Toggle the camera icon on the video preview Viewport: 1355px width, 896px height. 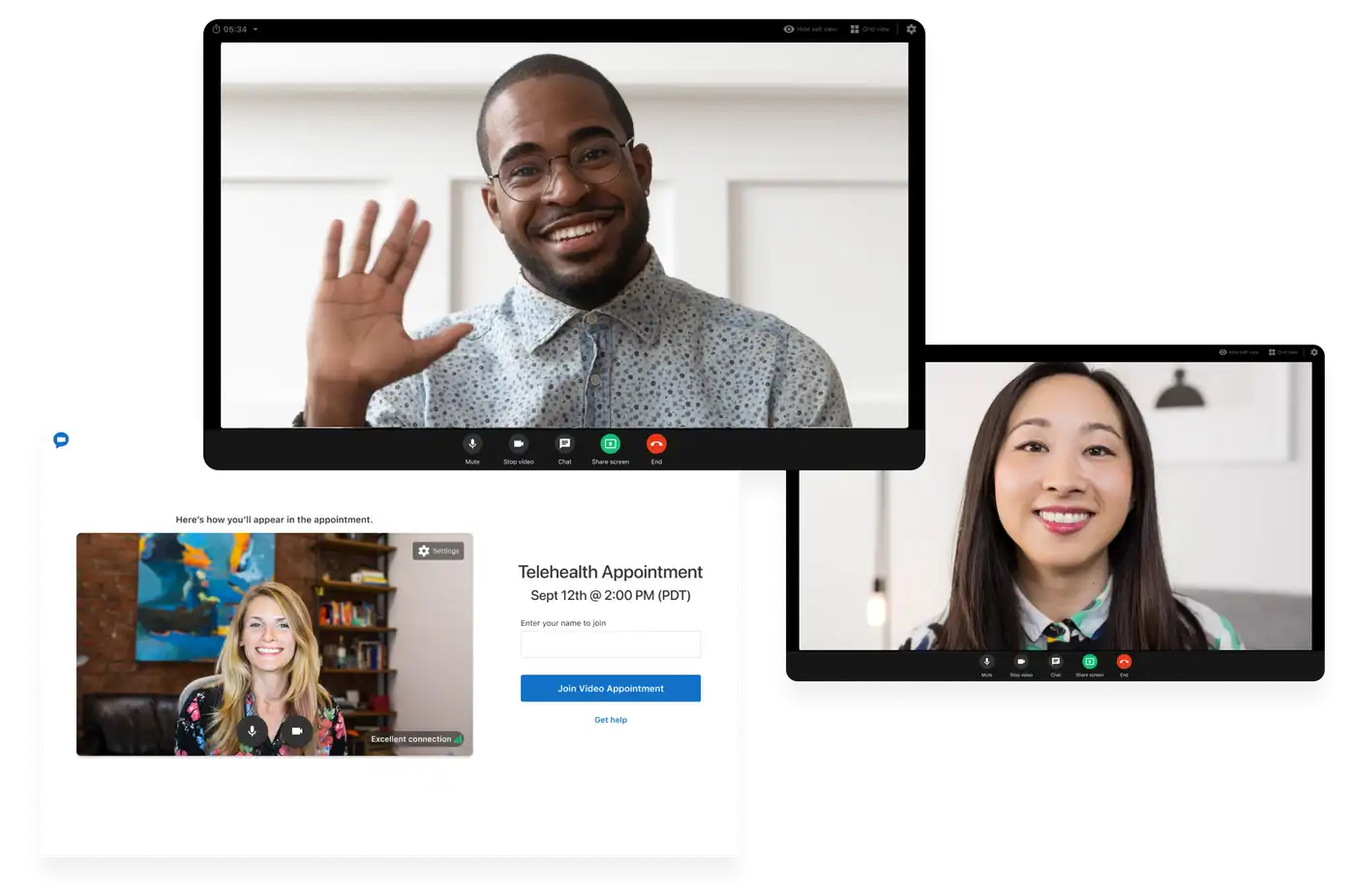297,732
